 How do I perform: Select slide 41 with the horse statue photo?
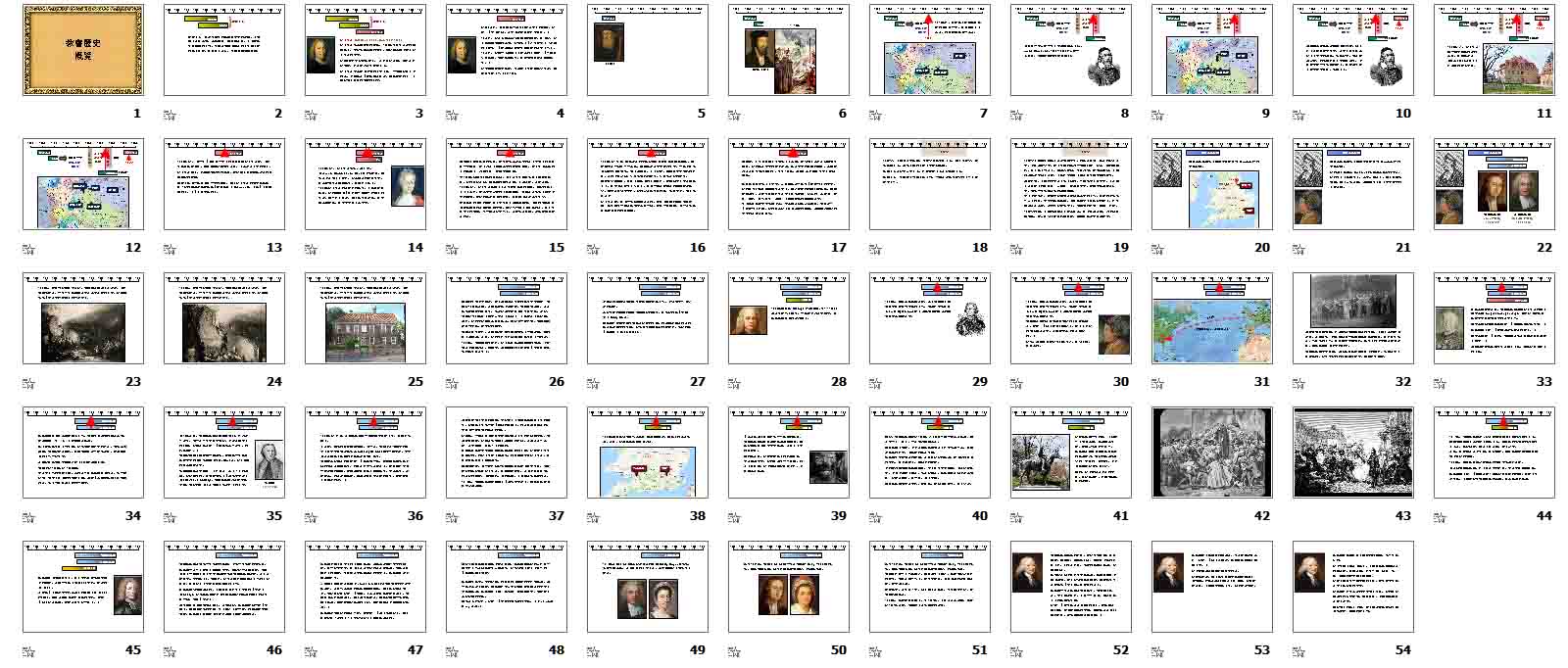[1070, 453]
